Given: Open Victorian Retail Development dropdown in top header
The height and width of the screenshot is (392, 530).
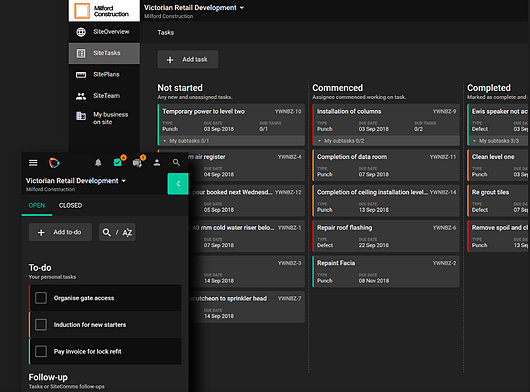Looking at the screenshot, I should coord(194,8).
